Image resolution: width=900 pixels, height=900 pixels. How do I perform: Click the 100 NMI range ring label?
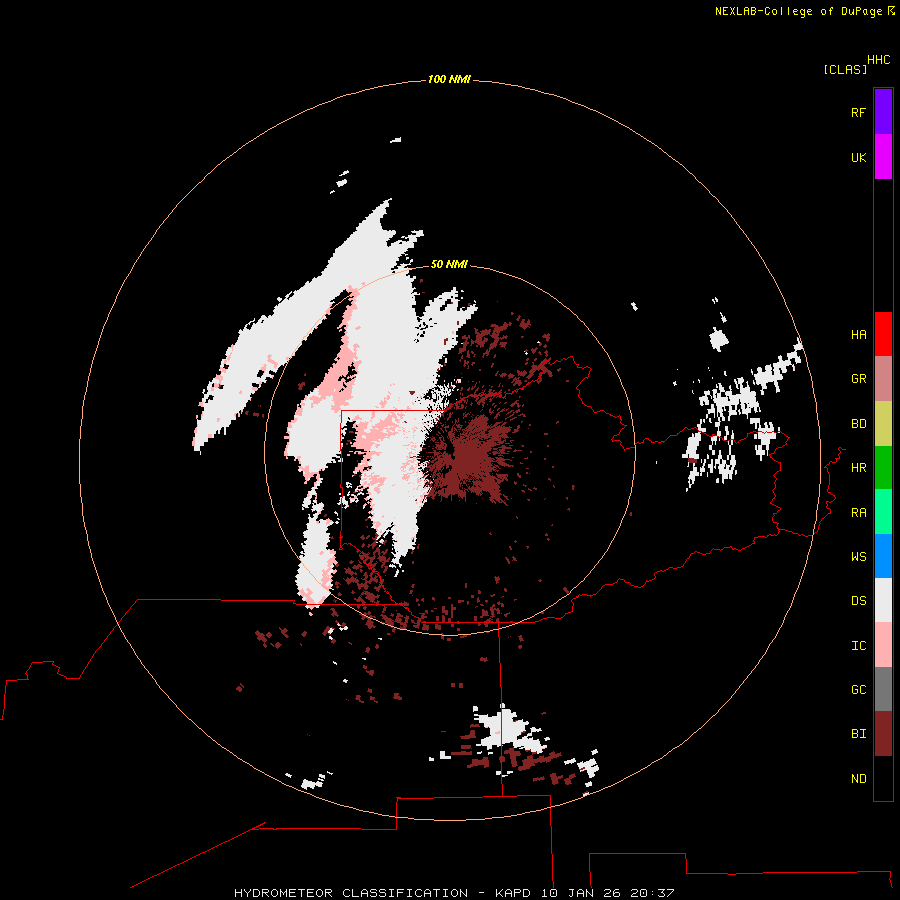[x=449, y=79]
